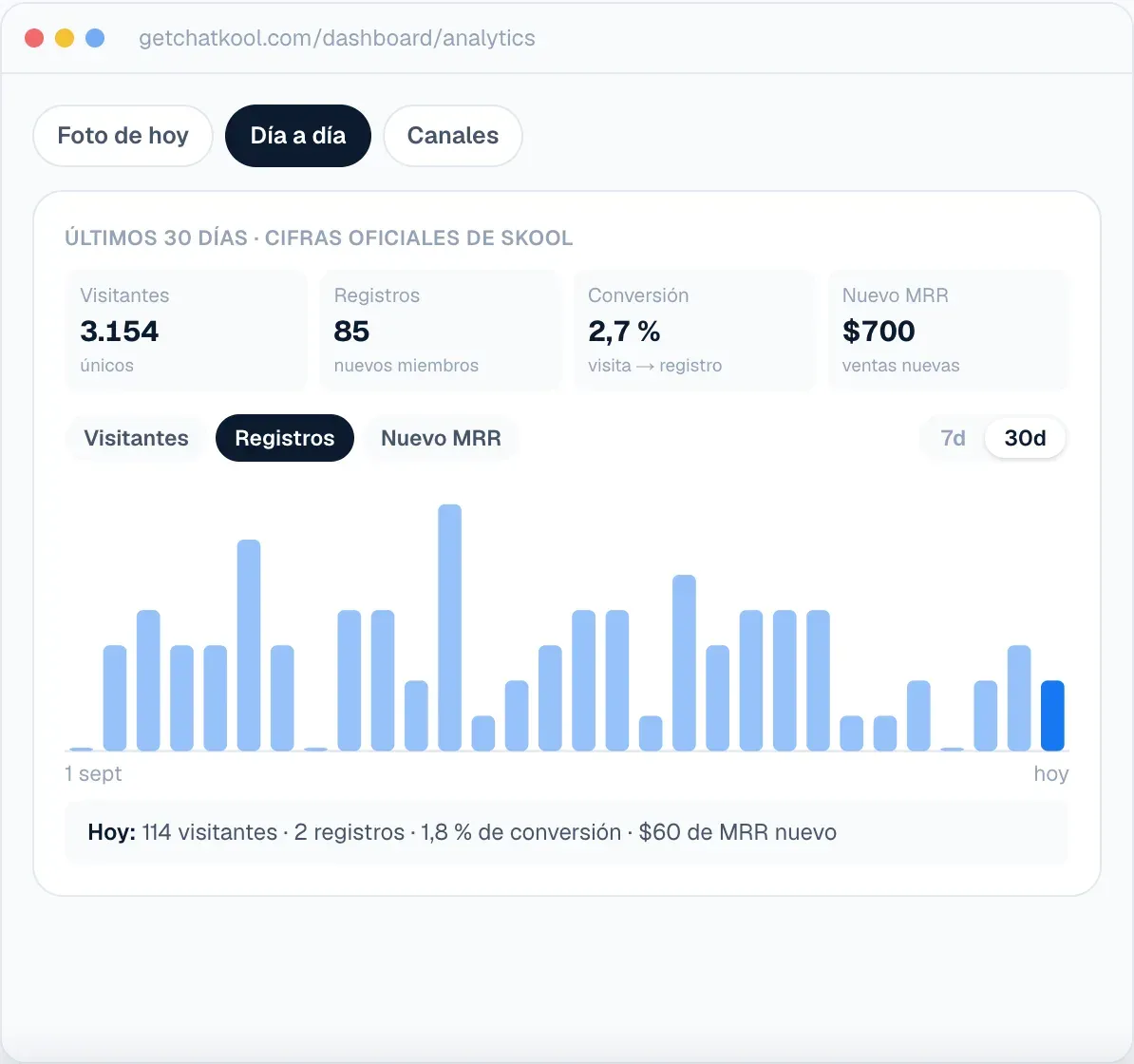
Task: Click the Nuevo MRR $700 stat card
Action: point(948,331)
